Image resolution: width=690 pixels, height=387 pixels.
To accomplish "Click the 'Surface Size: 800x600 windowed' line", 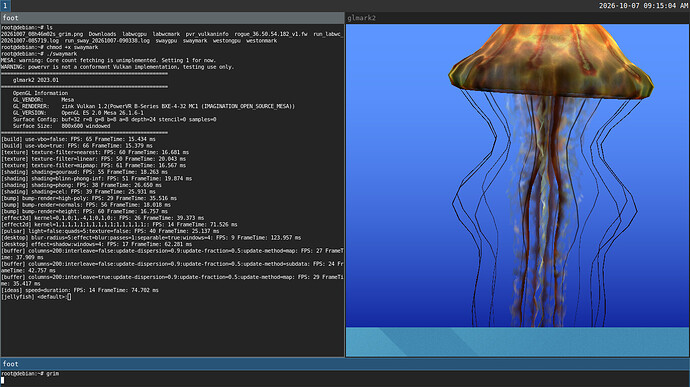I will (61, 126).
